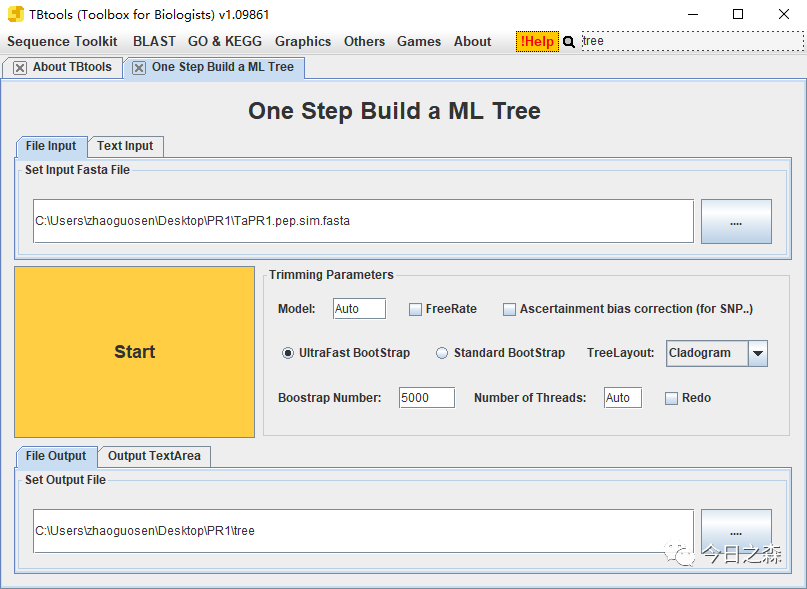Image resolution: width=807 pixels, height=589 pixels.
Task: Open the Graphics menu
Action: [x=303, y=41]
